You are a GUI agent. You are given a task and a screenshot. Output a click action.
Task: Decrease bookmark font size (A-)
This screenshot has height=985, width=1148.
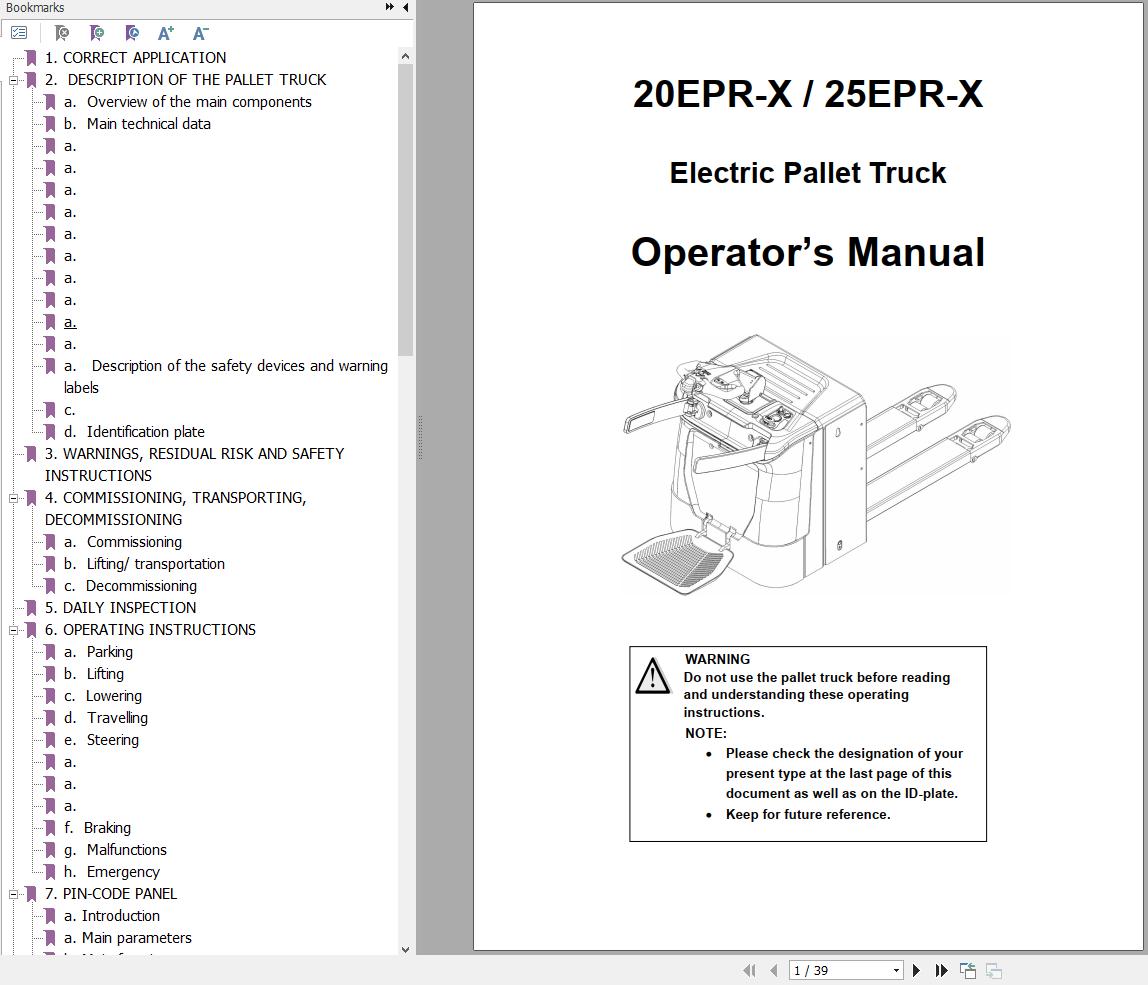201,33
